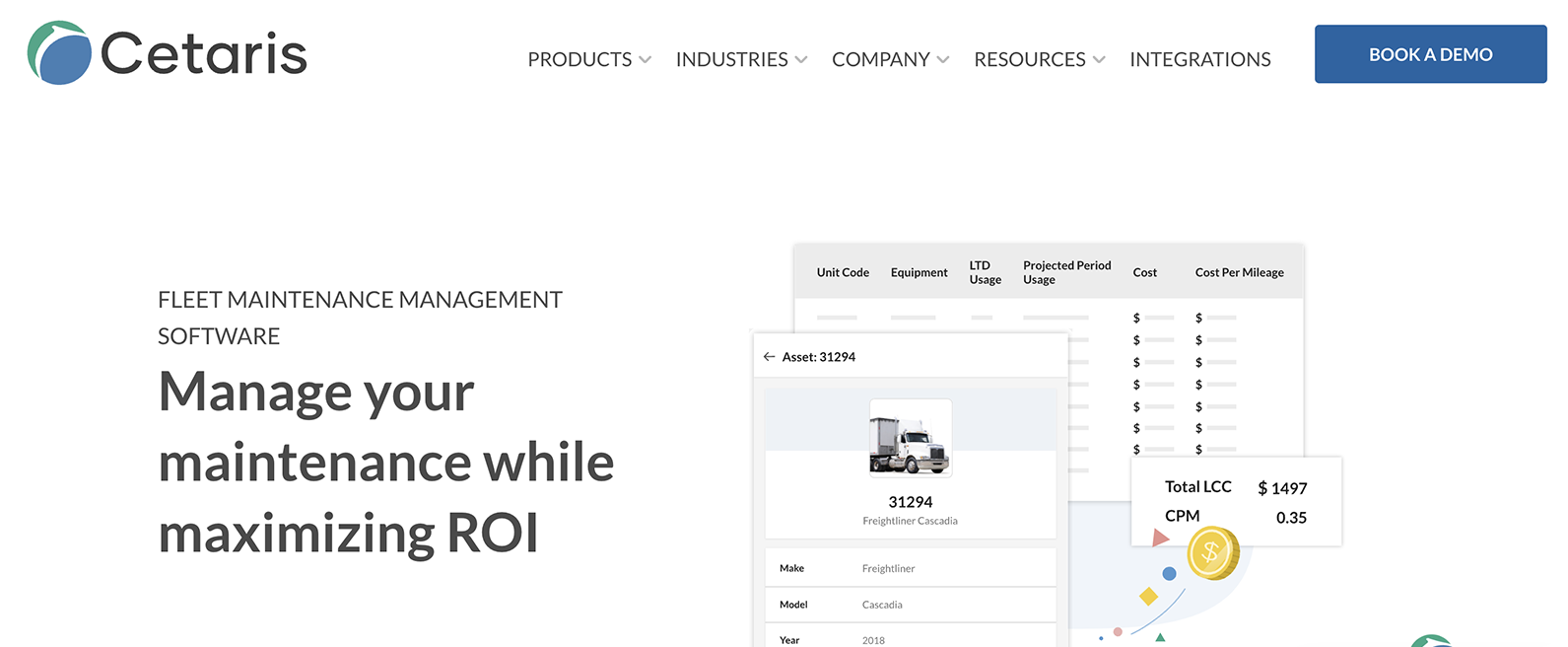Expand the Company dropdown chevron
Viewport: 1568px width, 647px height.
tap(943, 60)
